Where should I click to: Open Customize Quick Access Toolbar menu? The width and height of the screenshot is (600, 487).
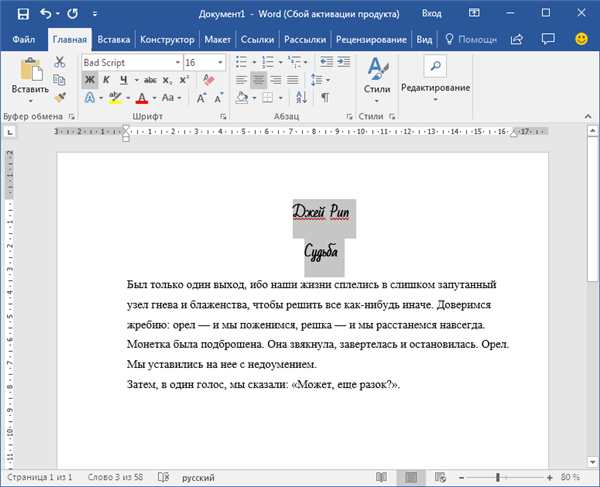(95, 14)
